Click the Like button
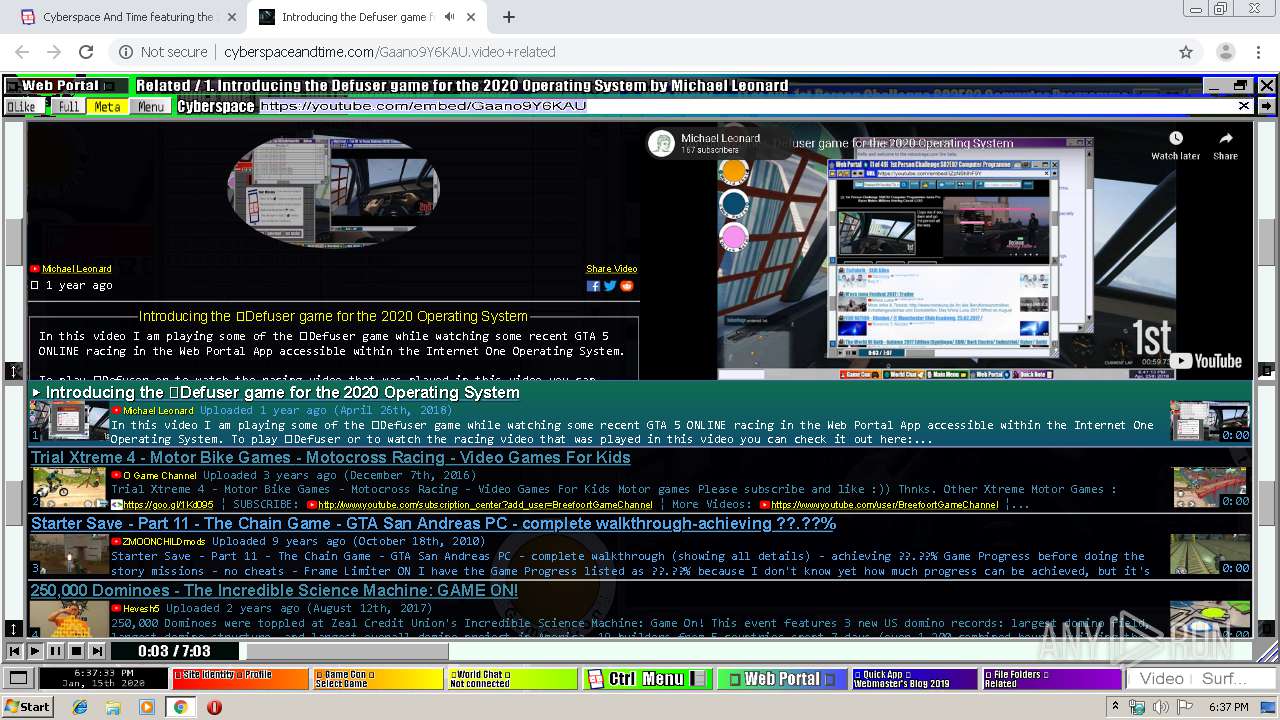This screenshot has height=720, width=1280. pos(23,106)
